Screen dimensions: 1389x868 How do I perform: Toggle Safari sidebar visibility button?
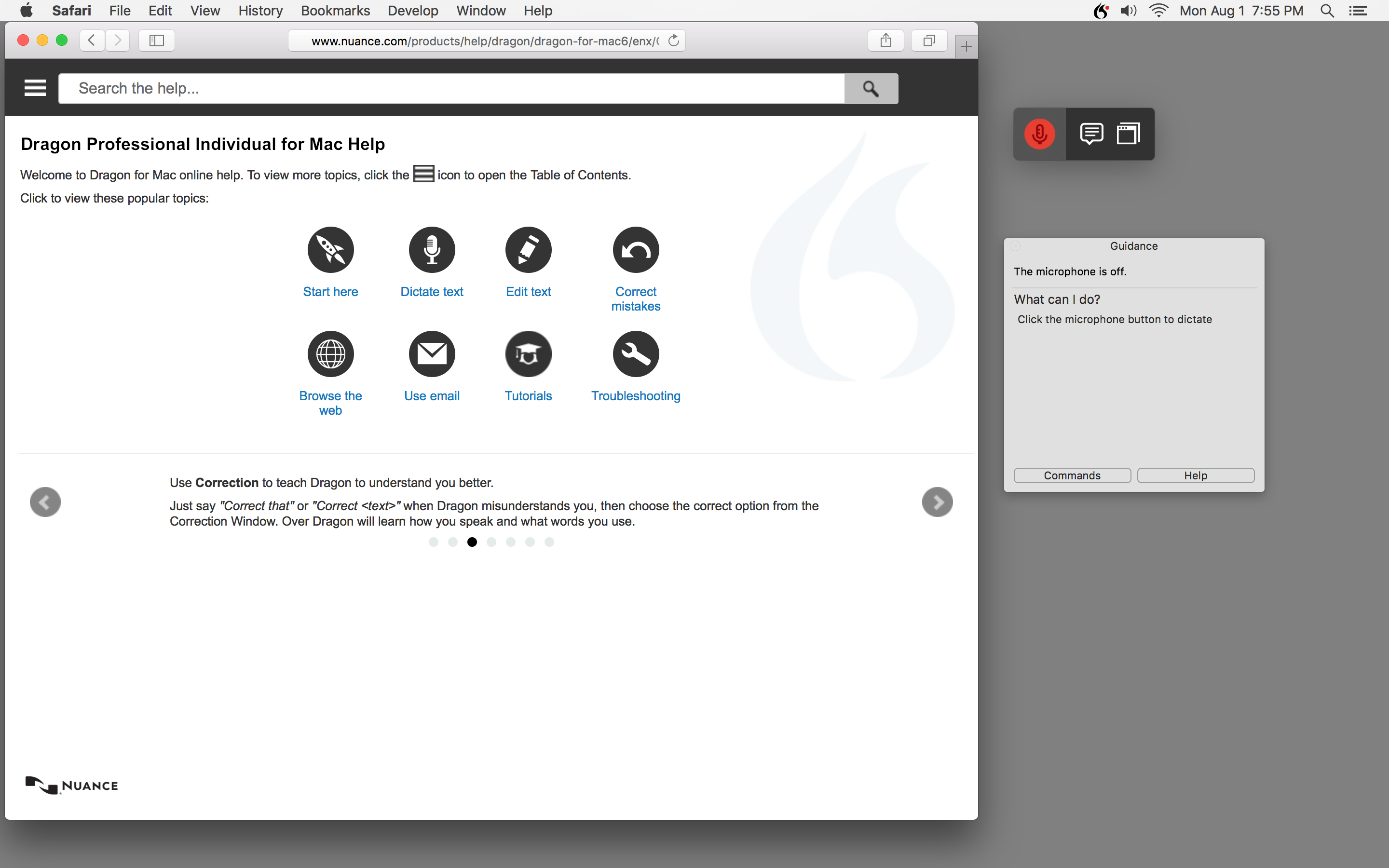(157, 41)
